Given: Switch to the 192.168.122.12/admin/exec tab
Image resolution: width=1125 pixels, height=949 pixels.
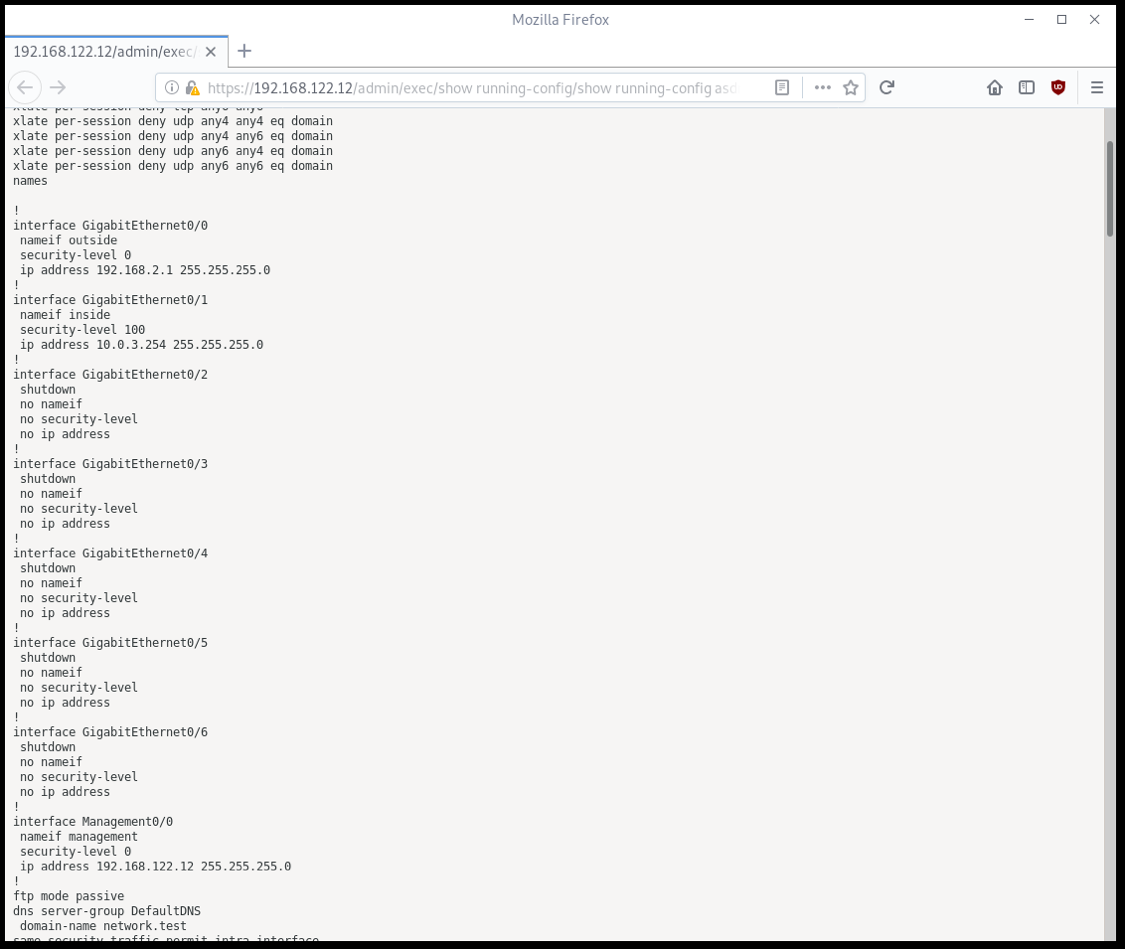Looking at the screenshot, I should [x=108, y=51].
